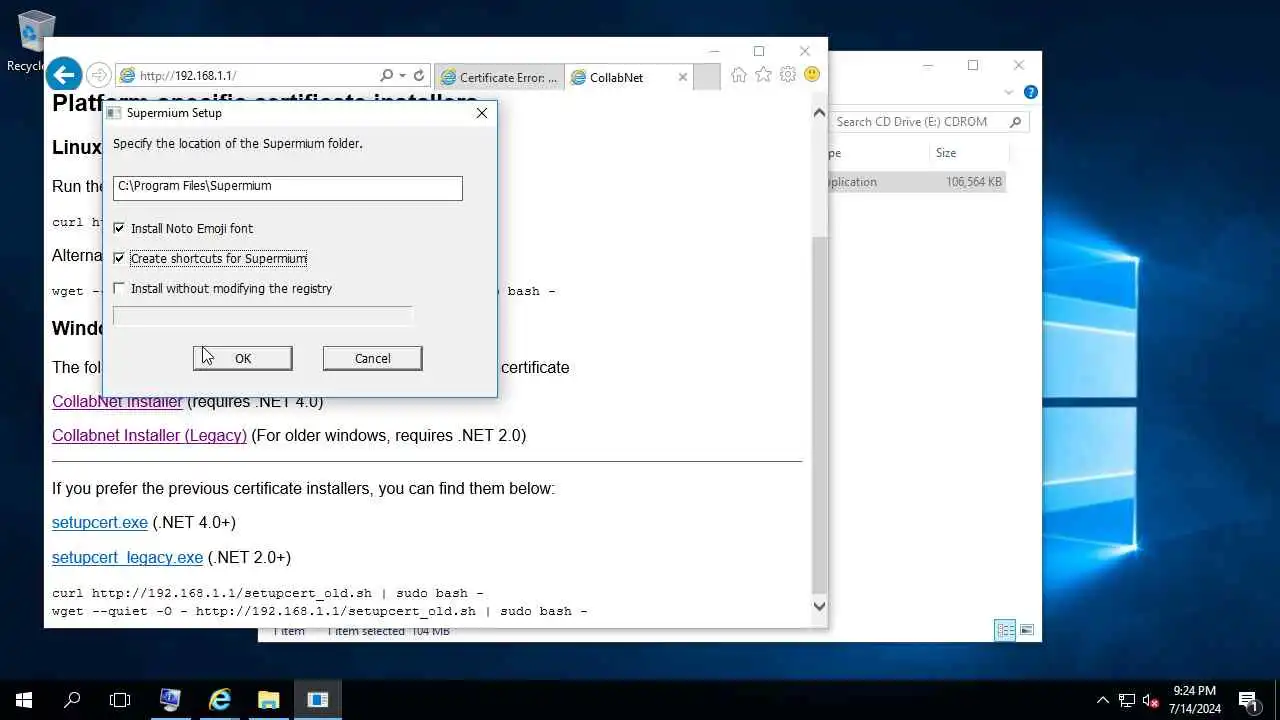Open the Windows Start menu
1280x720 pixels.
[24, 700]
